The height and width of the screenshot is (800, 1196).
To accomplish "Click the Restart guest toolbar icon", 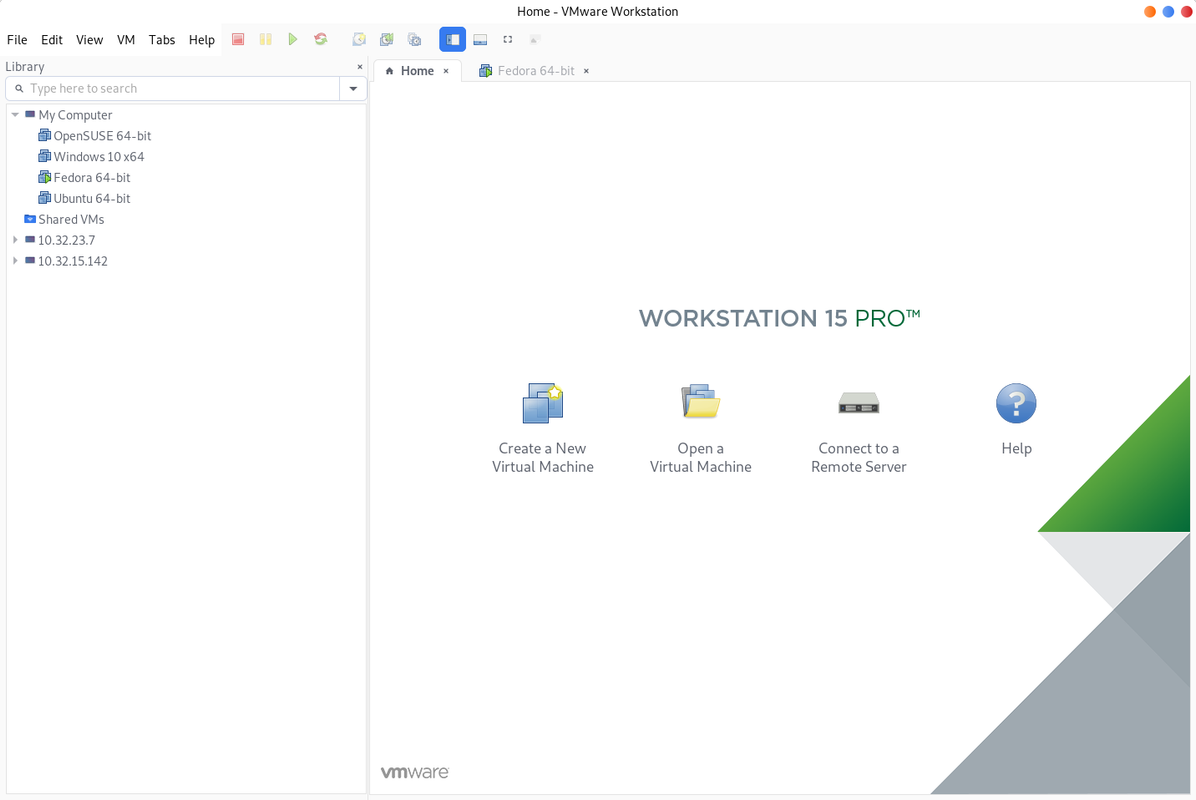I will click(x=320, y=39).
